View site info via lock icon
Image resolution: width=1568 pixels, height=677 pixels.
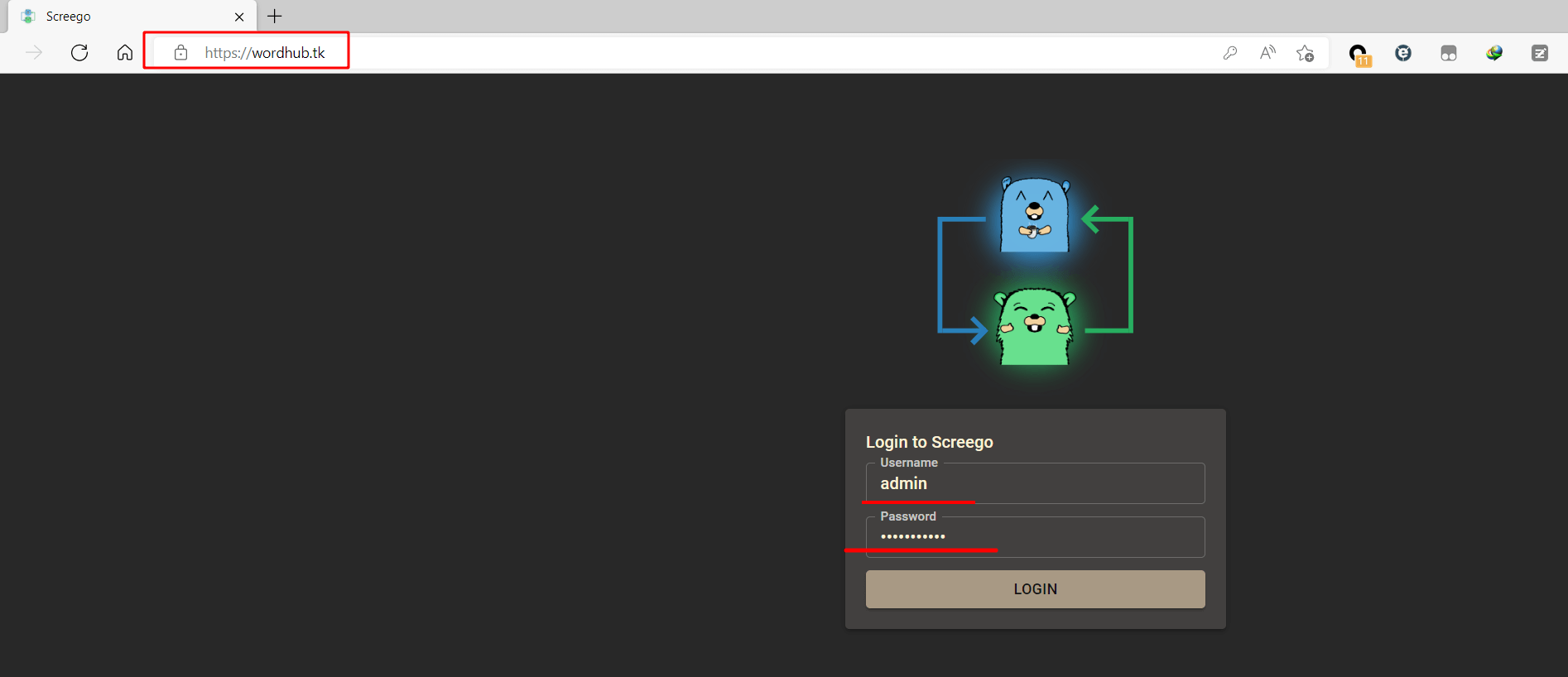tap(180, 53)
